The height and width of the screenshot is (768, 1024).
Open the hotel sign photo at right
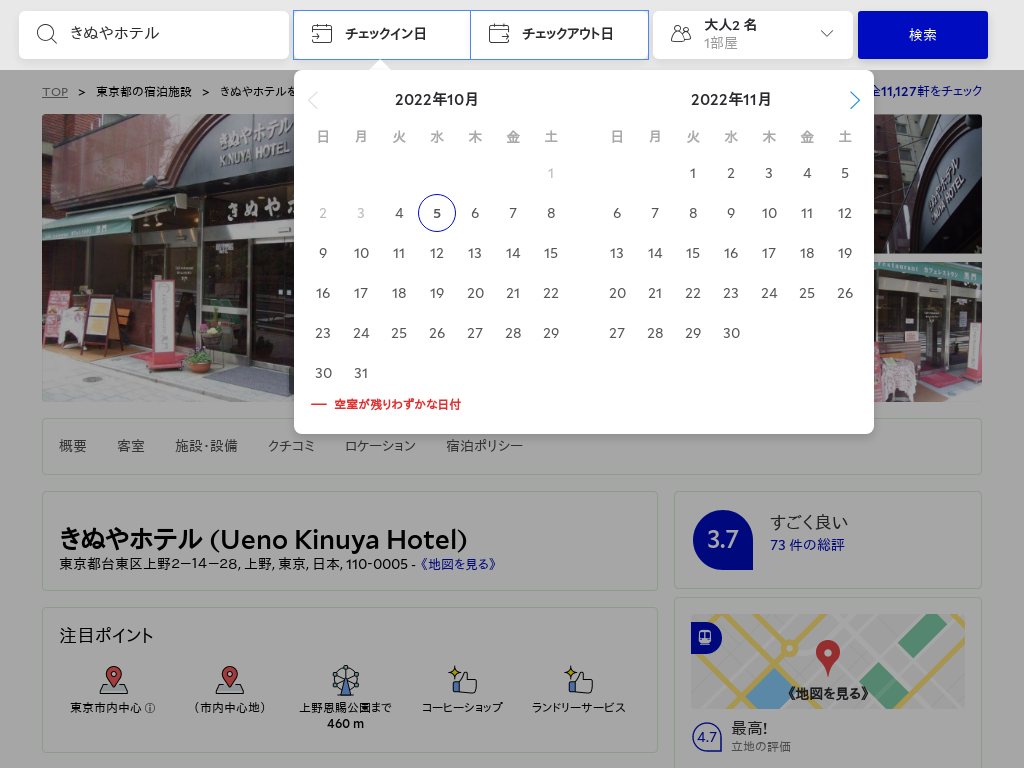coord(928,184)
